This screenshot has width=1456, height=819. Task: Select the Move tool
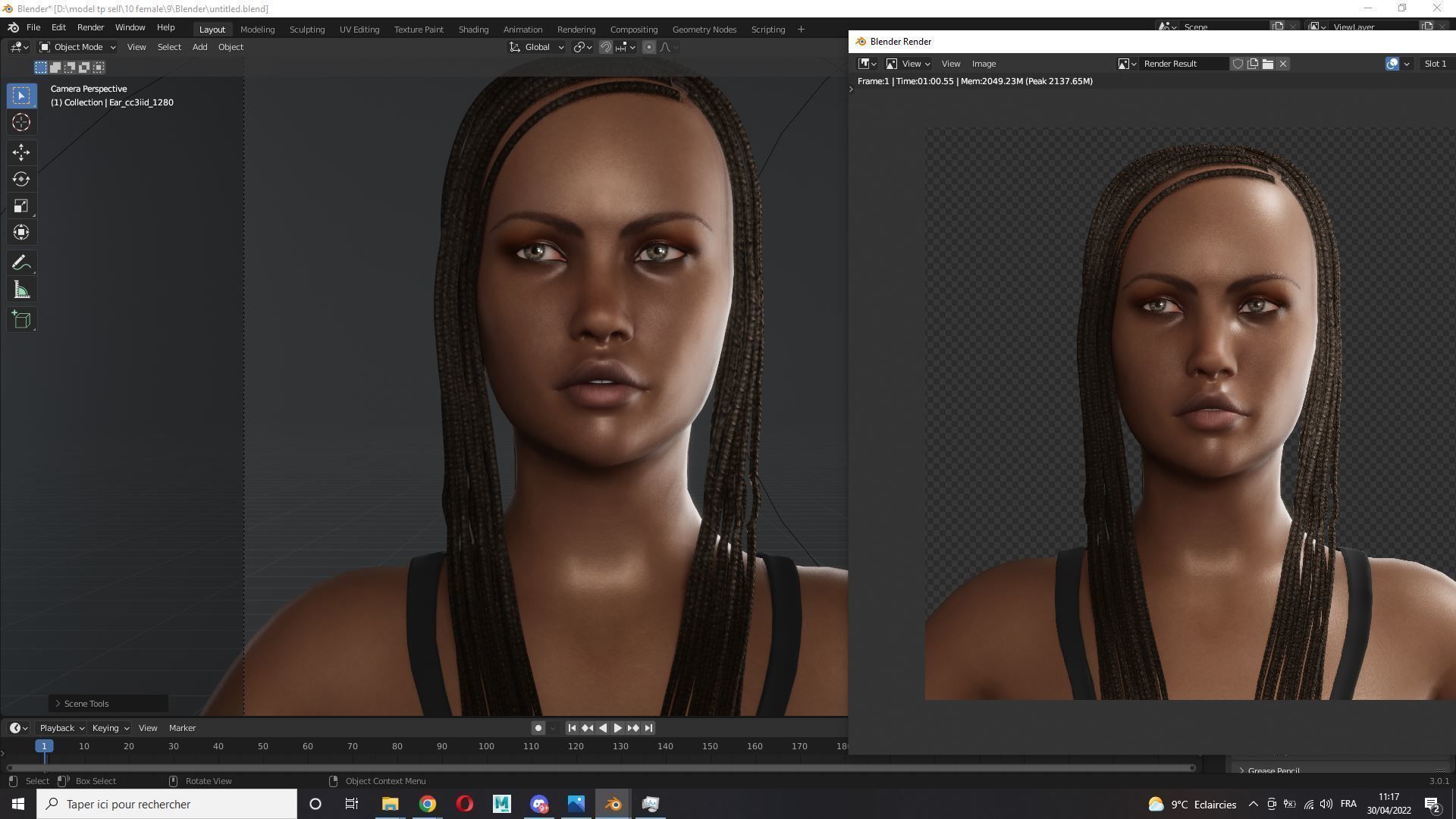pos(21,152)
